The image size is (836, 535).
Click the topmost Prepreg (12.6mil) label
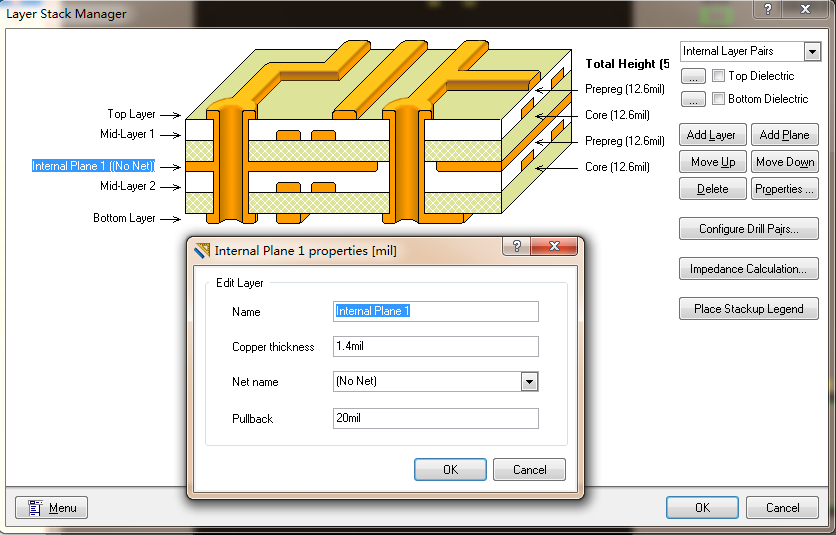(624, 89)
